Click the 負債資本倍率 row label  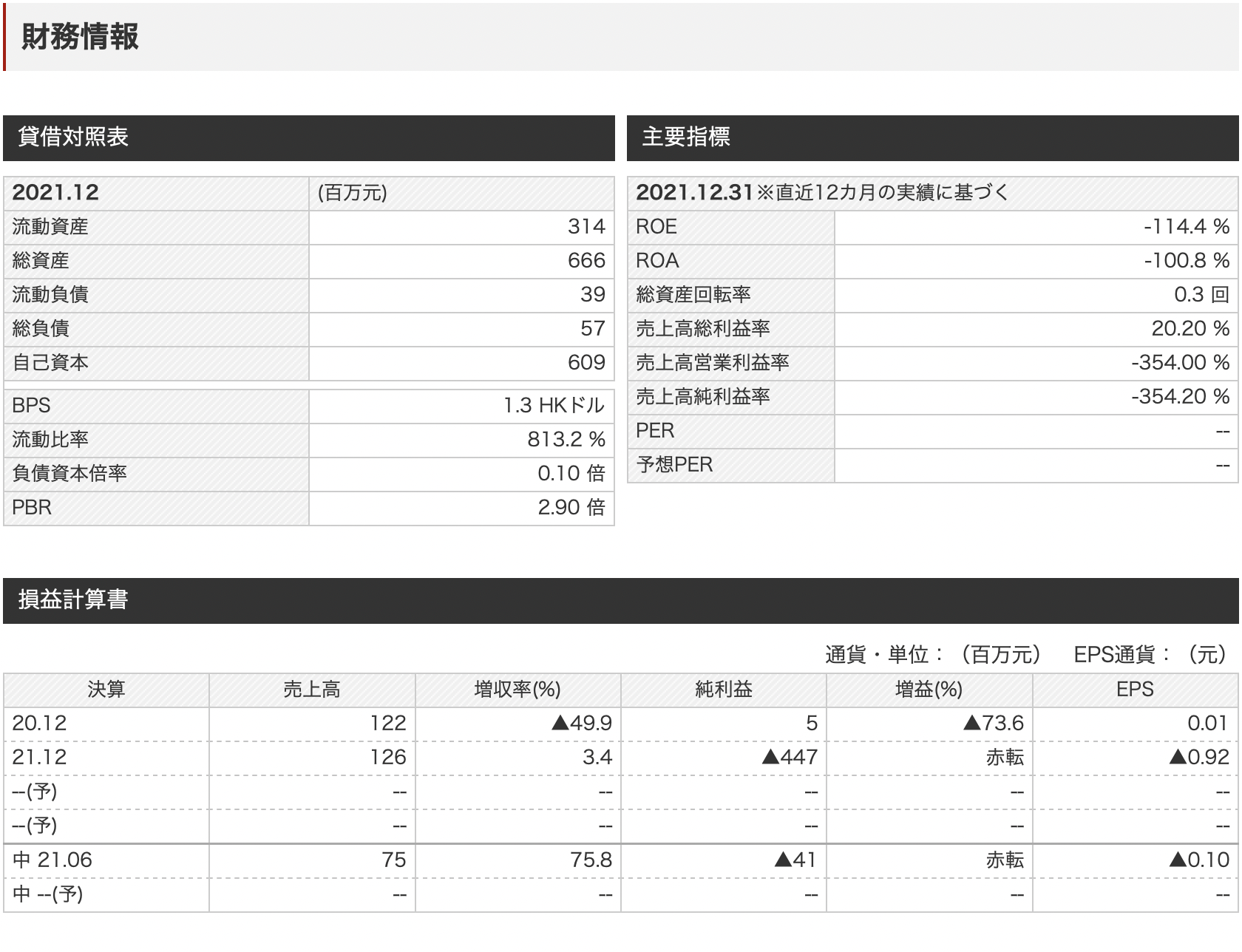click(x=69, y=474)
